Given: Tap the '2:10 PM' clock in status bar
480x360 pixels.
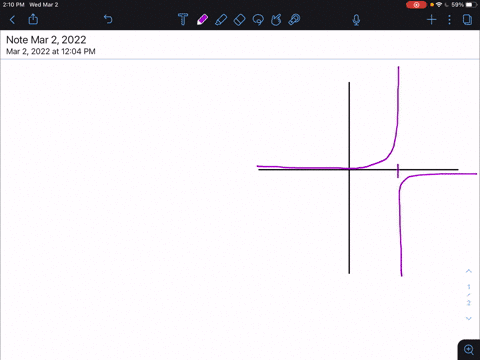Looking at the screenshot, I should pyautogui.click(x=13, y=5).
